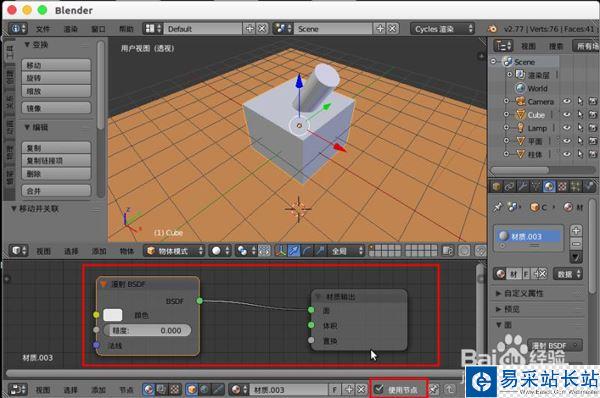Toggle the 使用节点 checkbox

[379, 390]
